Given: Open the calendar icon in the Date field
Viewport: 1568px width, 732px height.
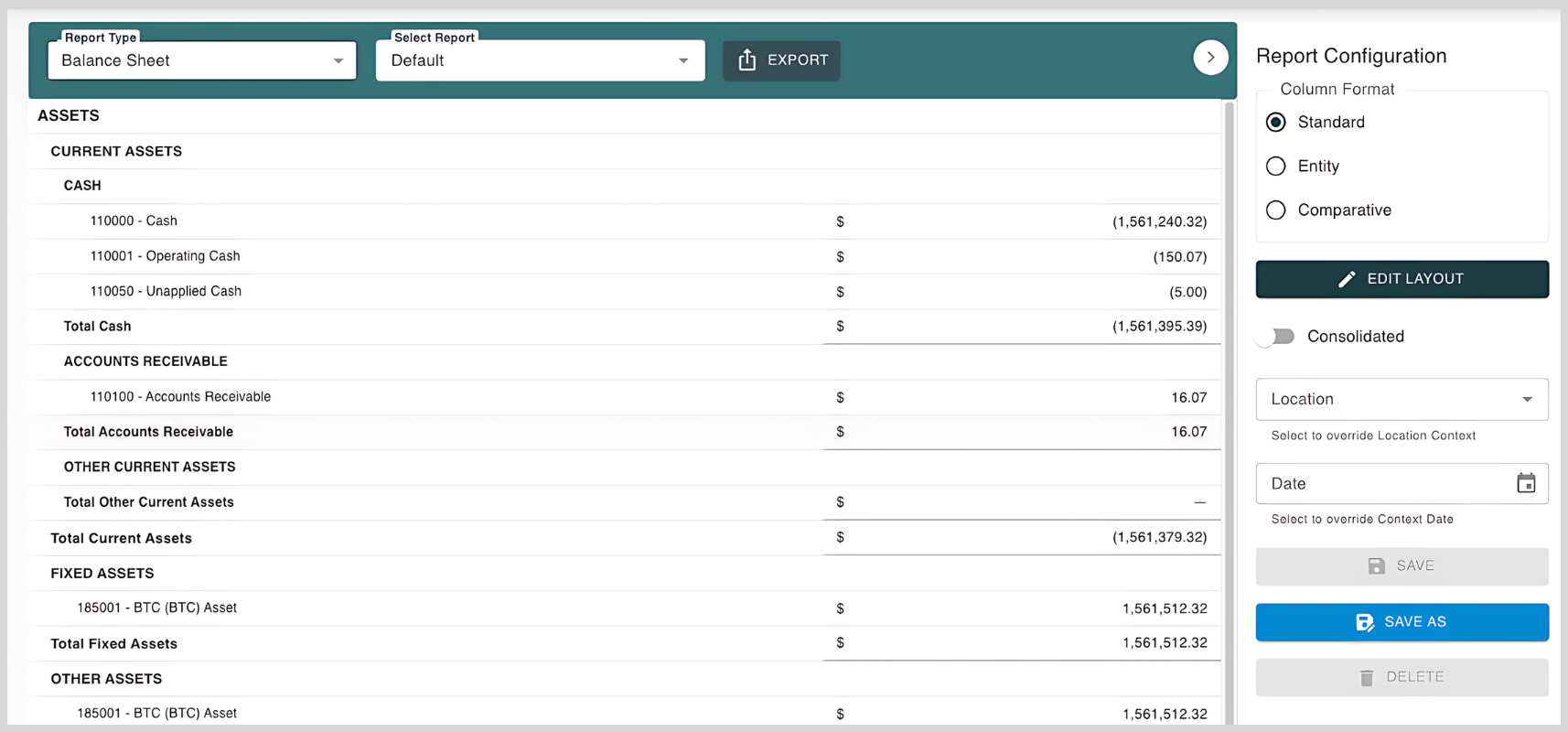Looking at the screenshot, I should pyautogui.click(x=1526, y=483).
